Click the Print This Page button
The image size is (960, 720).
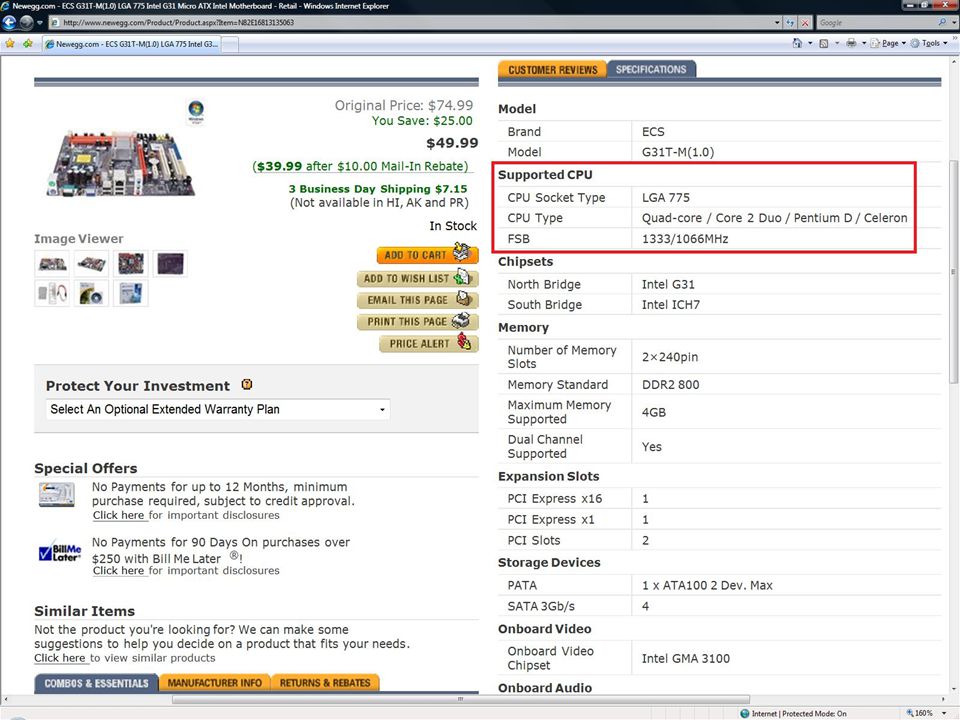[417, 321]
